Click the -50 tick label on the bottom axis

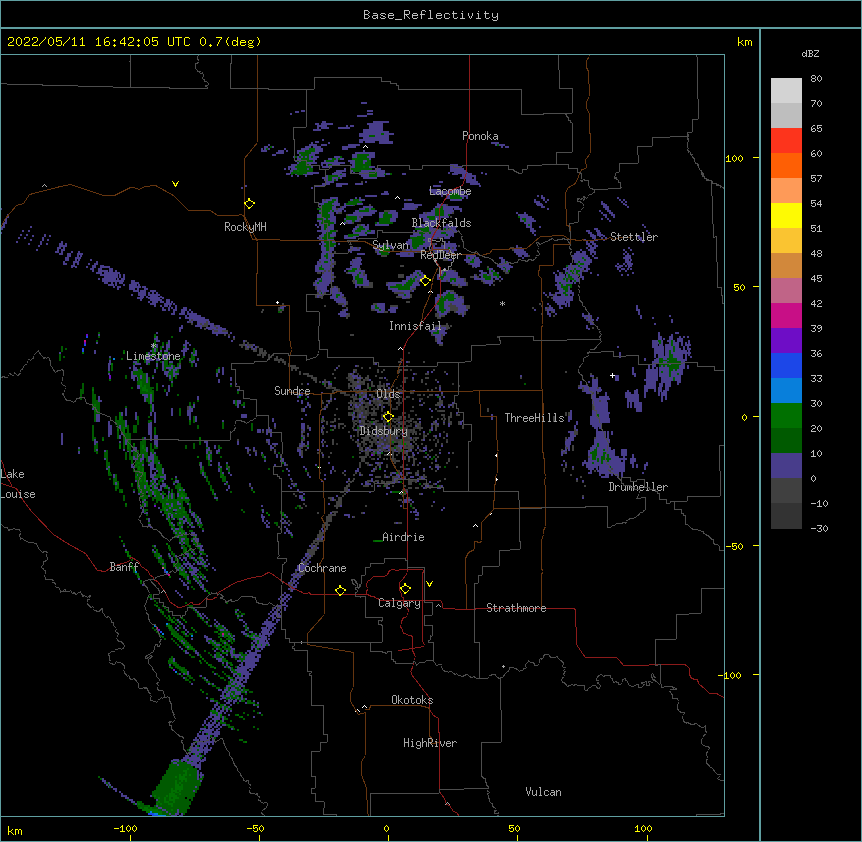click(x=255, y=828)
